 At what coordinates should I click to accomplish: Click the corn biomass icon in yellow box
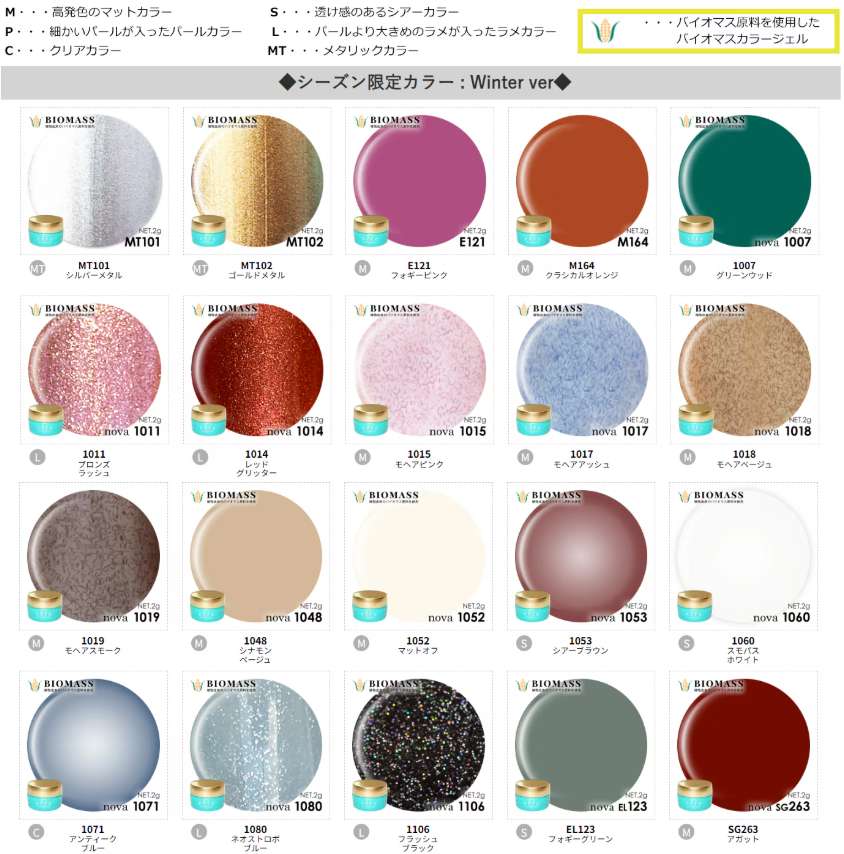pos(606,31)
